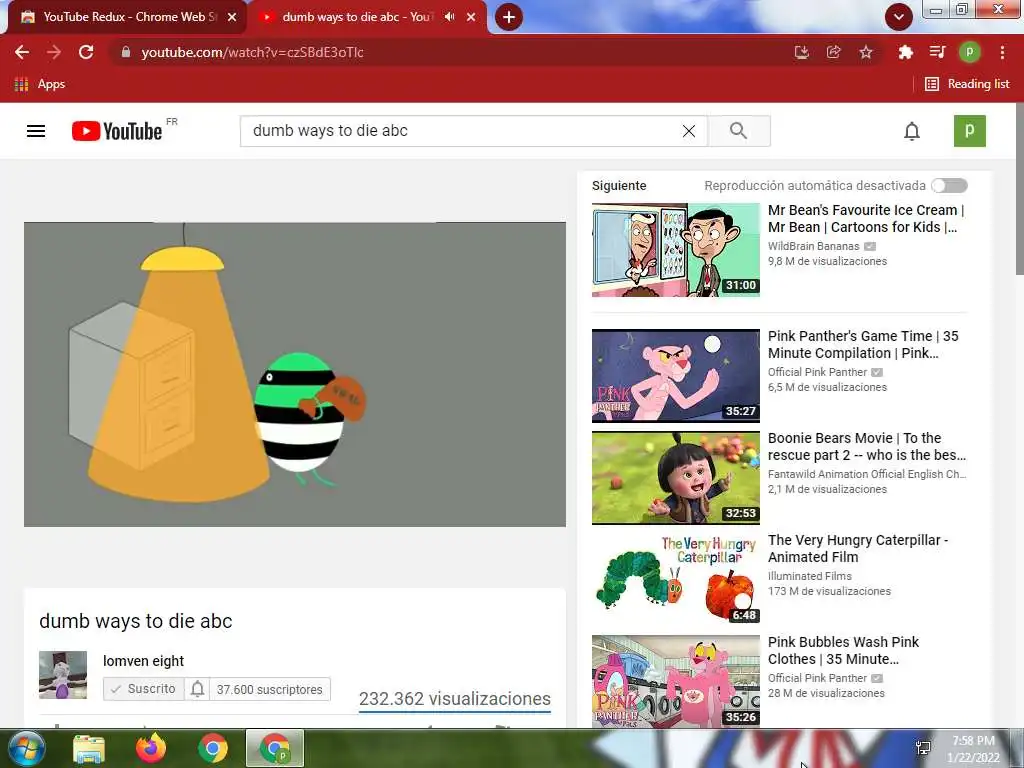Open the Extensions puzzle icon

coord(905,52)
